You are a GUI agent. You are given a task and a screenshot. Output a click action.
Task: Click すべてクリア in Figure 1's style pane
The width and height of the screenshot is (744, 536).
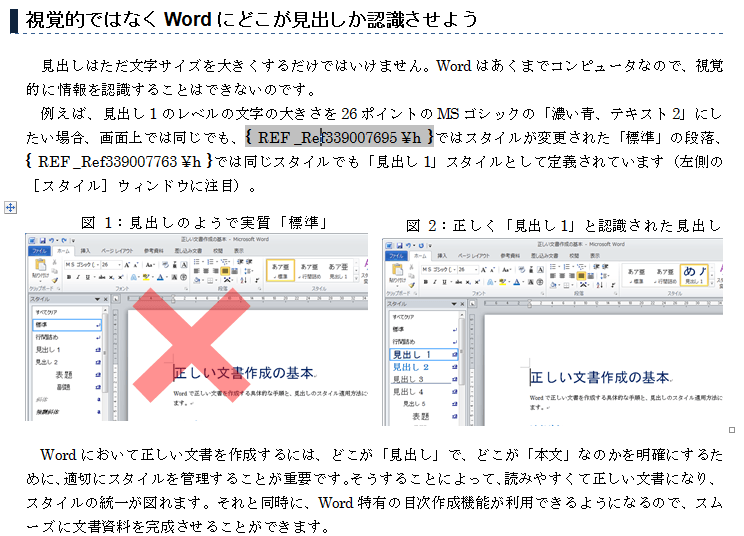[x=46, y=312]
